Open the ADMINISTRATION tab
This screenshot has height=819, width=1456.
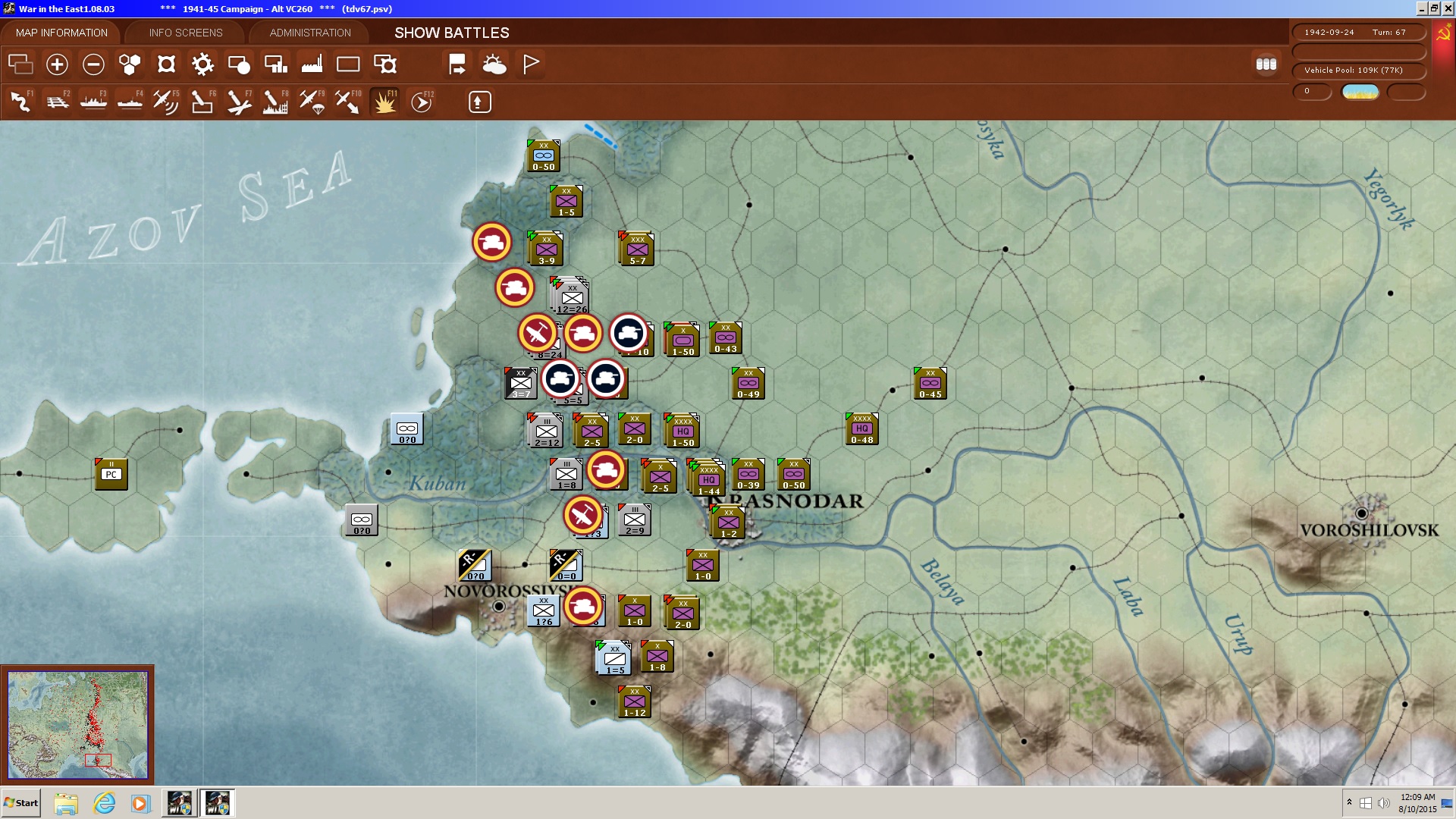coord(310,33)
